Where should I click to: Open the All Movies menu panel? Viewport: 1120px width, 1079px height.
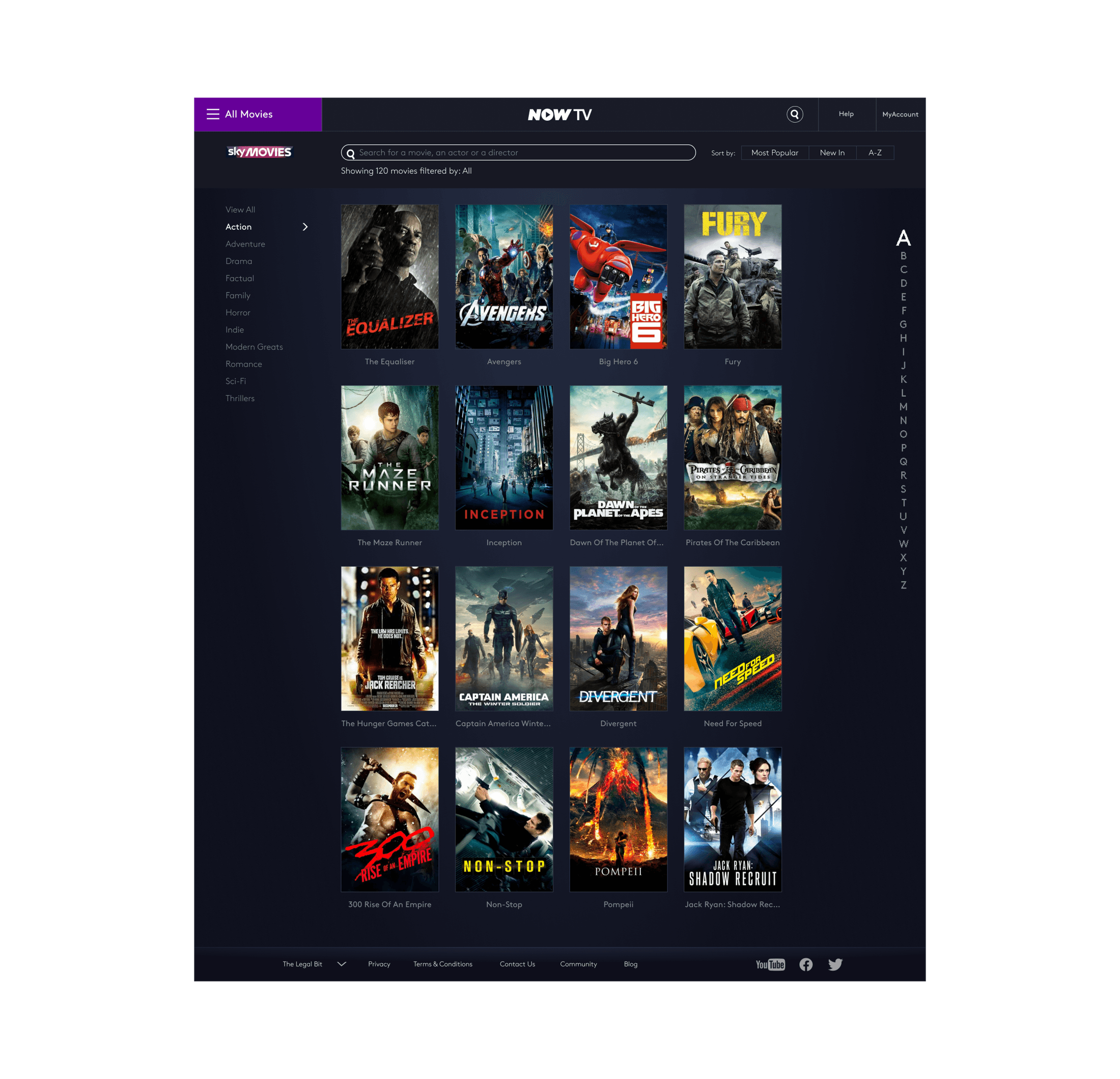click(x=258, y=114)
